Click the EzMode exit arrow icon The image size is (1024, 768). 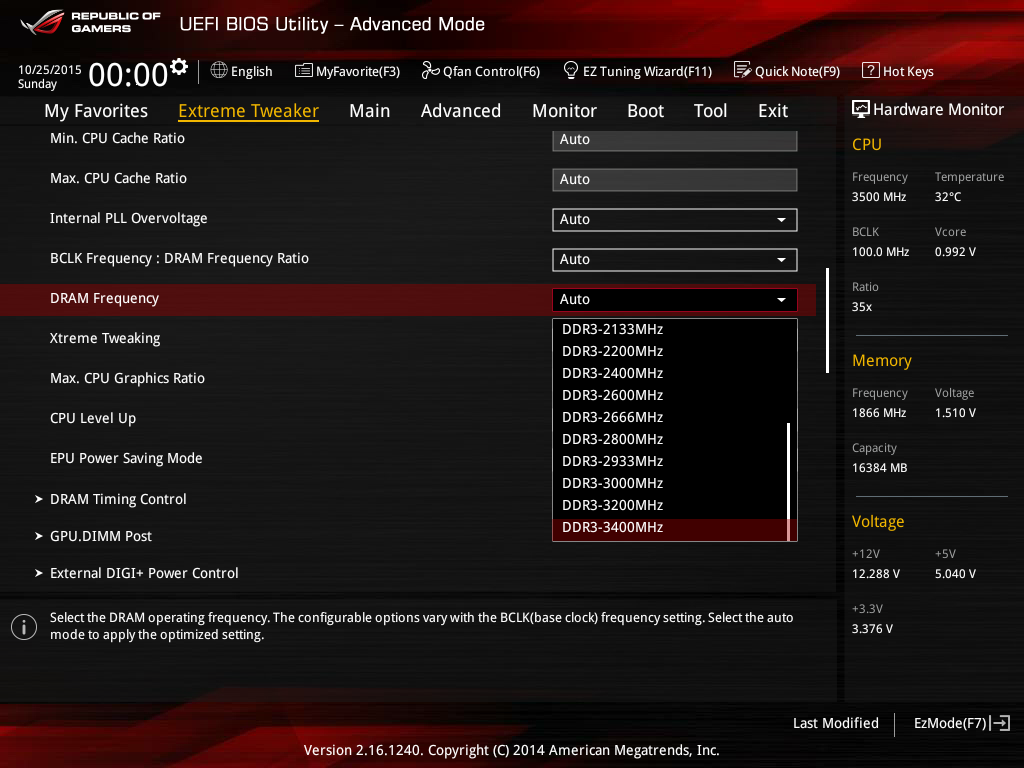1000,723
